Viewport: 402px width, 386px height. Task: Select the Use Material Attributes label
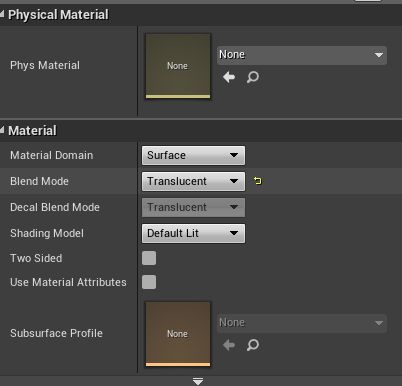pos(68,282)
